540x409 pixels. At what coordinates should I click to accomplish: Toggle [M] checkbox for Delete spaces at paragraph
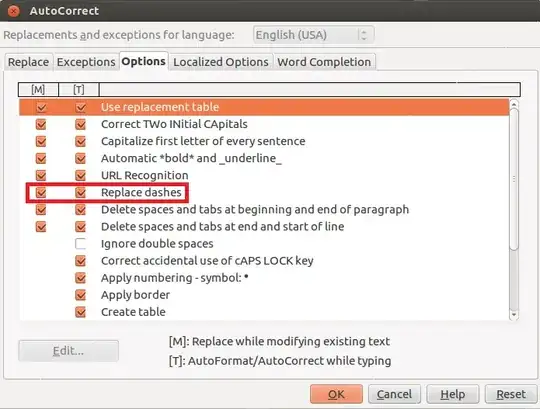(41, 209)
